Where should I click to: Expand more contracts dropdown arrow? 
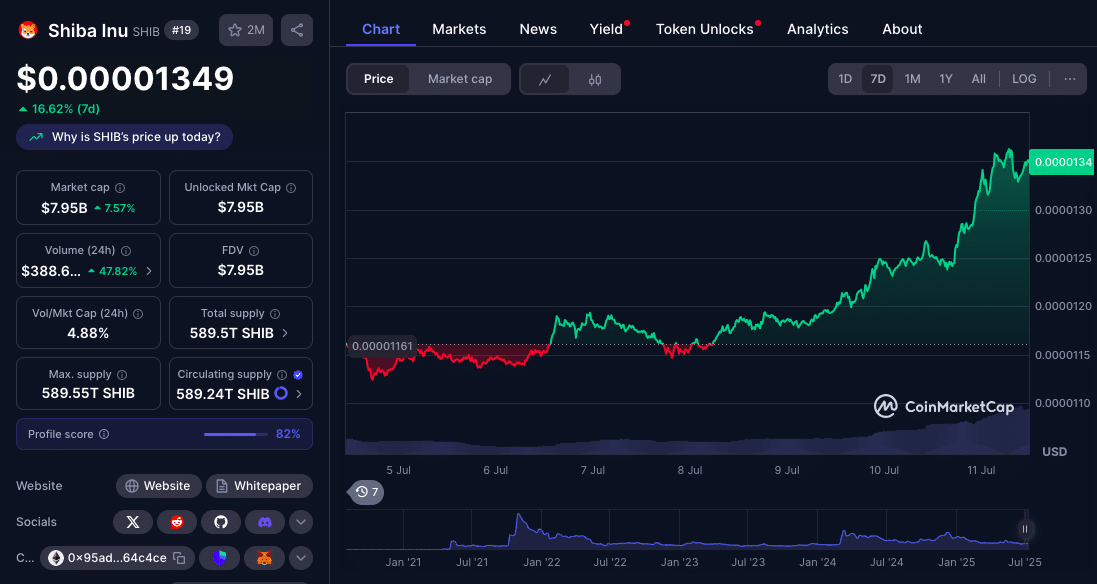[301, 557]
